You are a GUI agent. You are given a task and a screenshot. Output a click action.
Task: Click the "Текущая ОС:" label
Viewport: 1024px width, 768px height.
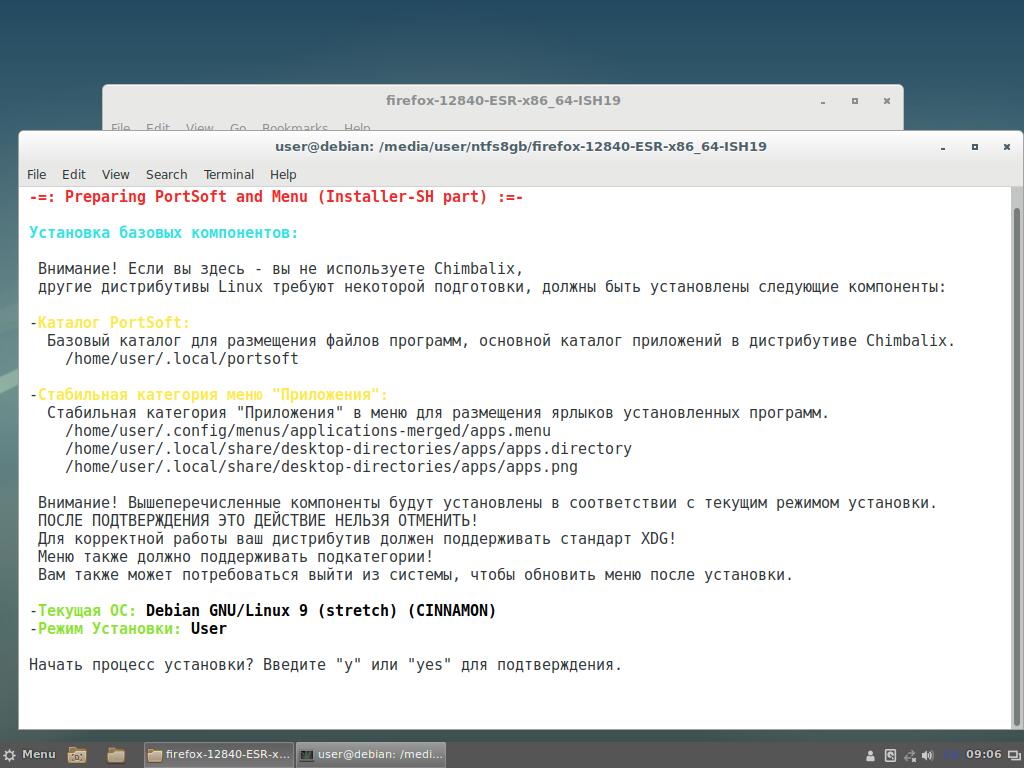pyautogui.click(x=86, y=611)
